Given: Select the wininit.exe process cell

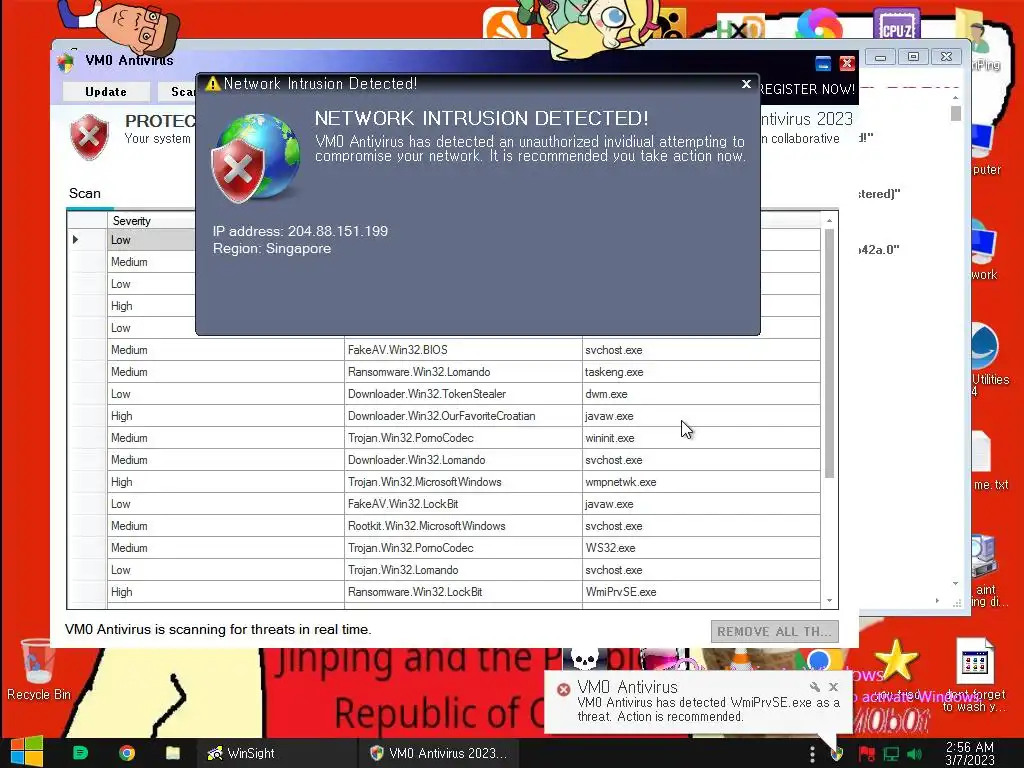Looking at the screenshot, I should (x=701, y=438).
